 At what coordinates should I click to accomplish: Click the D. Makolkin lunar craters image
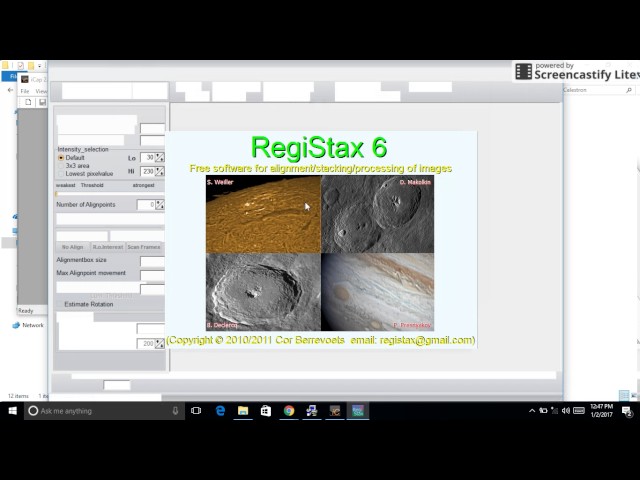click(378, 214)
